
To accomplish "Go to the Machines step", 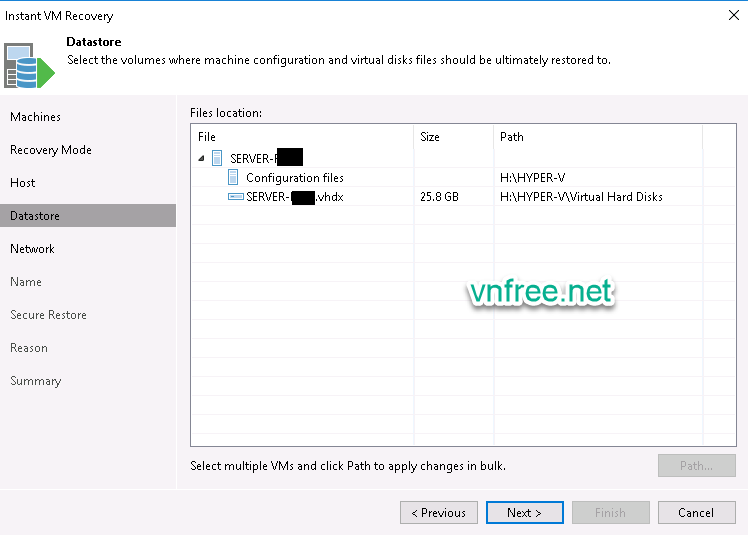I will 35,117.
